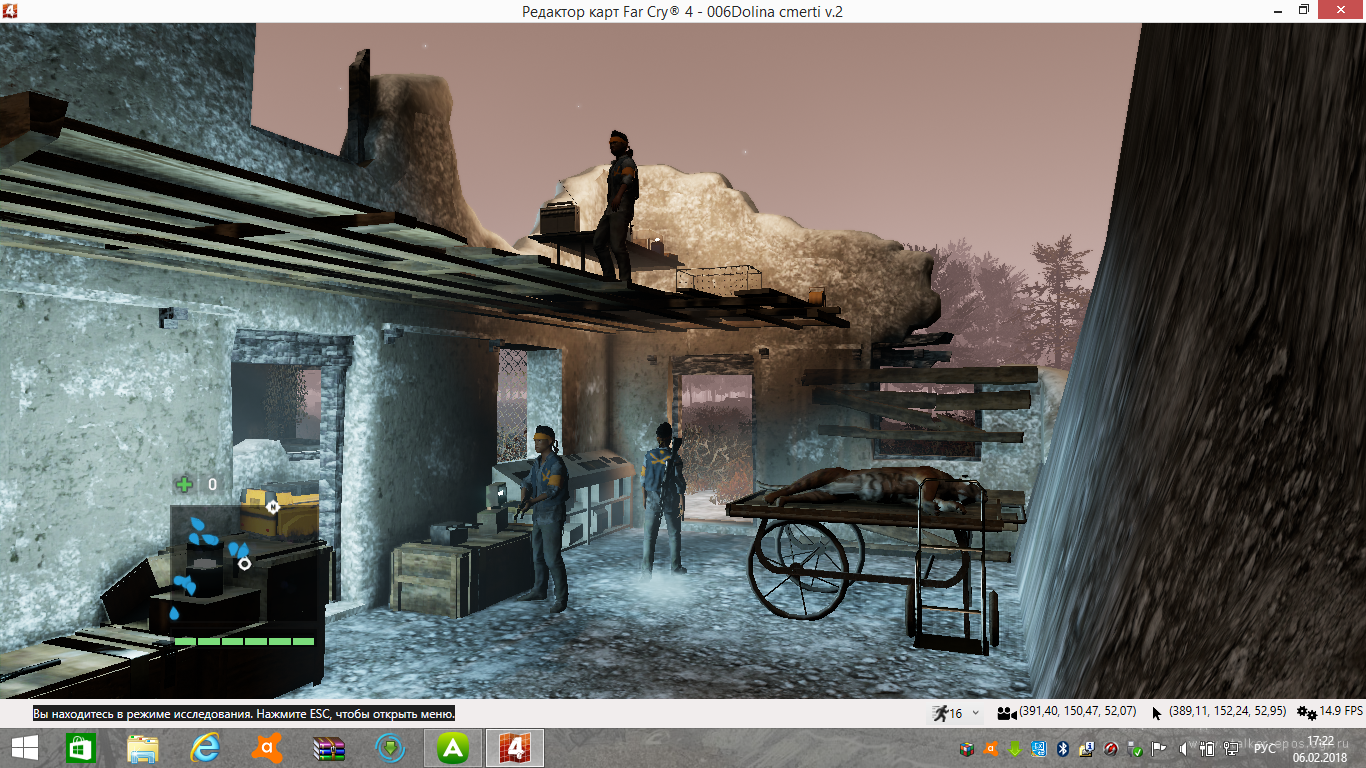
Task: Click the green download arrow tray icon
Action: (1015, 749)
